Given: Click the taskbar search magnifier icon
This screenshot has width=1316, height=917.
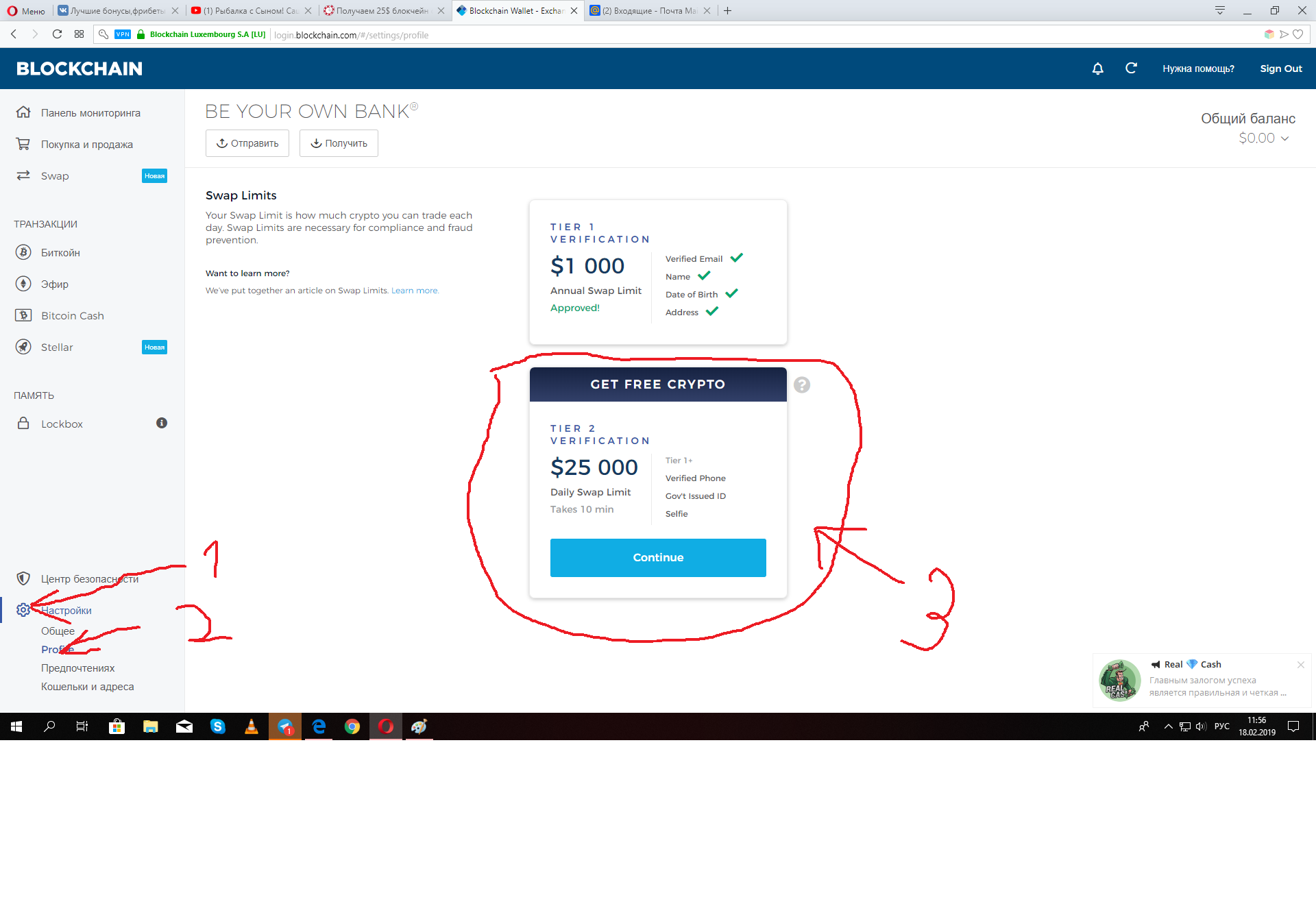Looking at the screenshot, I should 49,726.
